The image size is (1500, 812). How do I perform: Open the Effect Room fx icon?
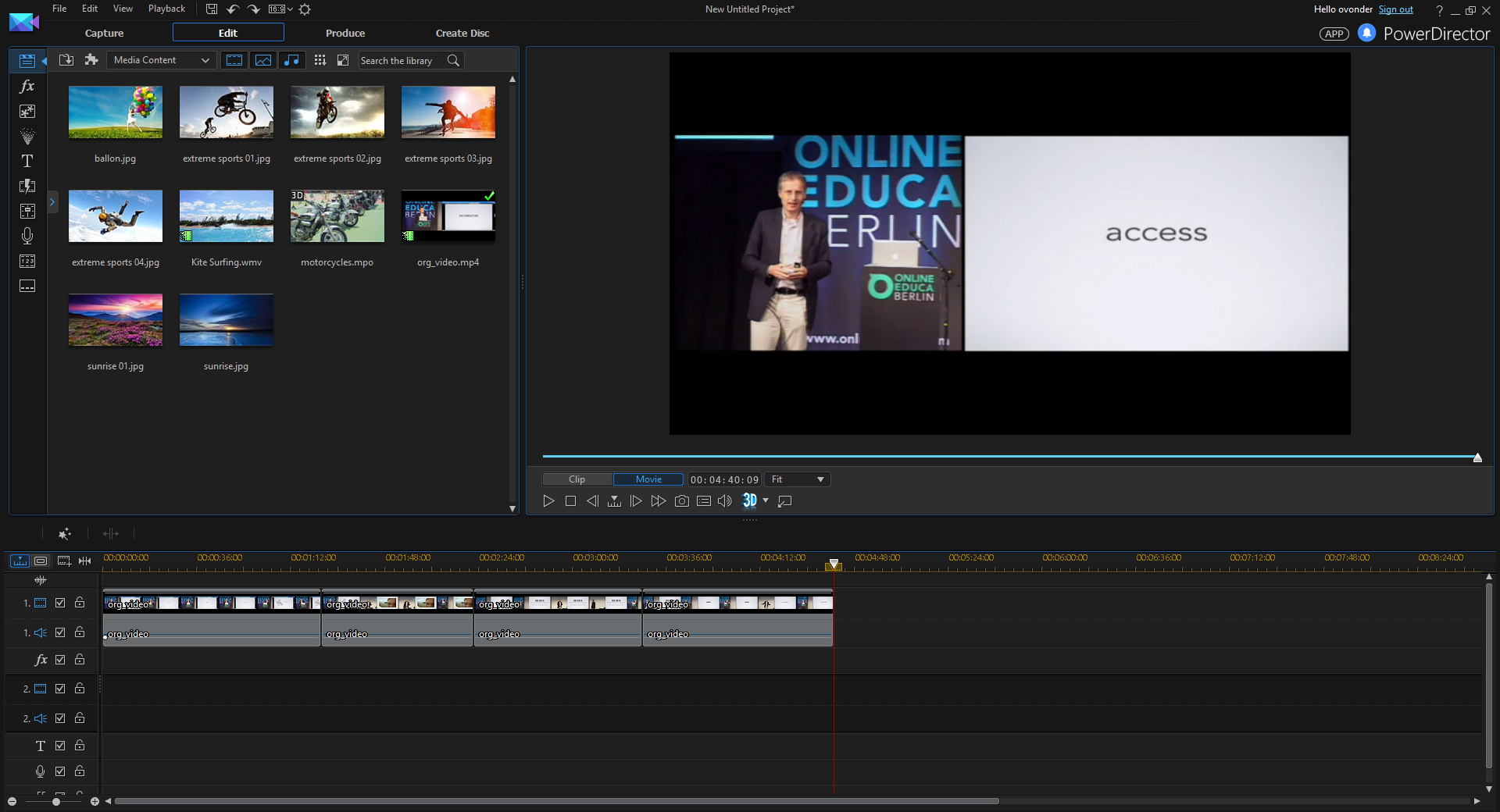click(x=27, y=86)
